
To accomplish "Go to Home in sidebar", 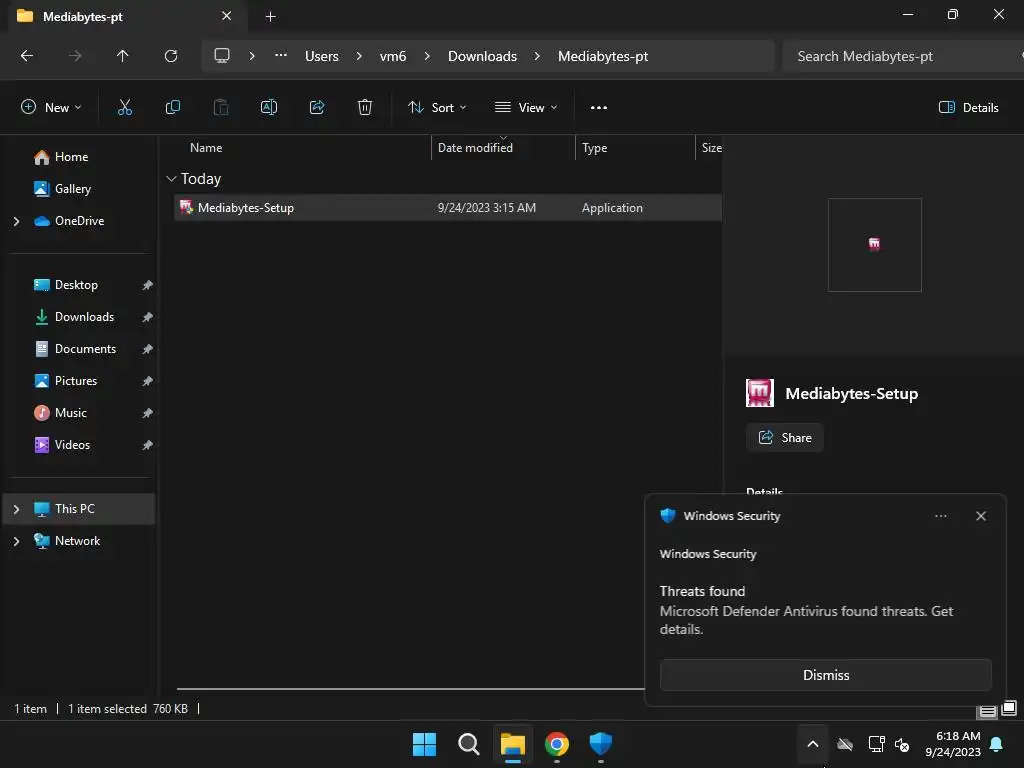I will 71,157.
